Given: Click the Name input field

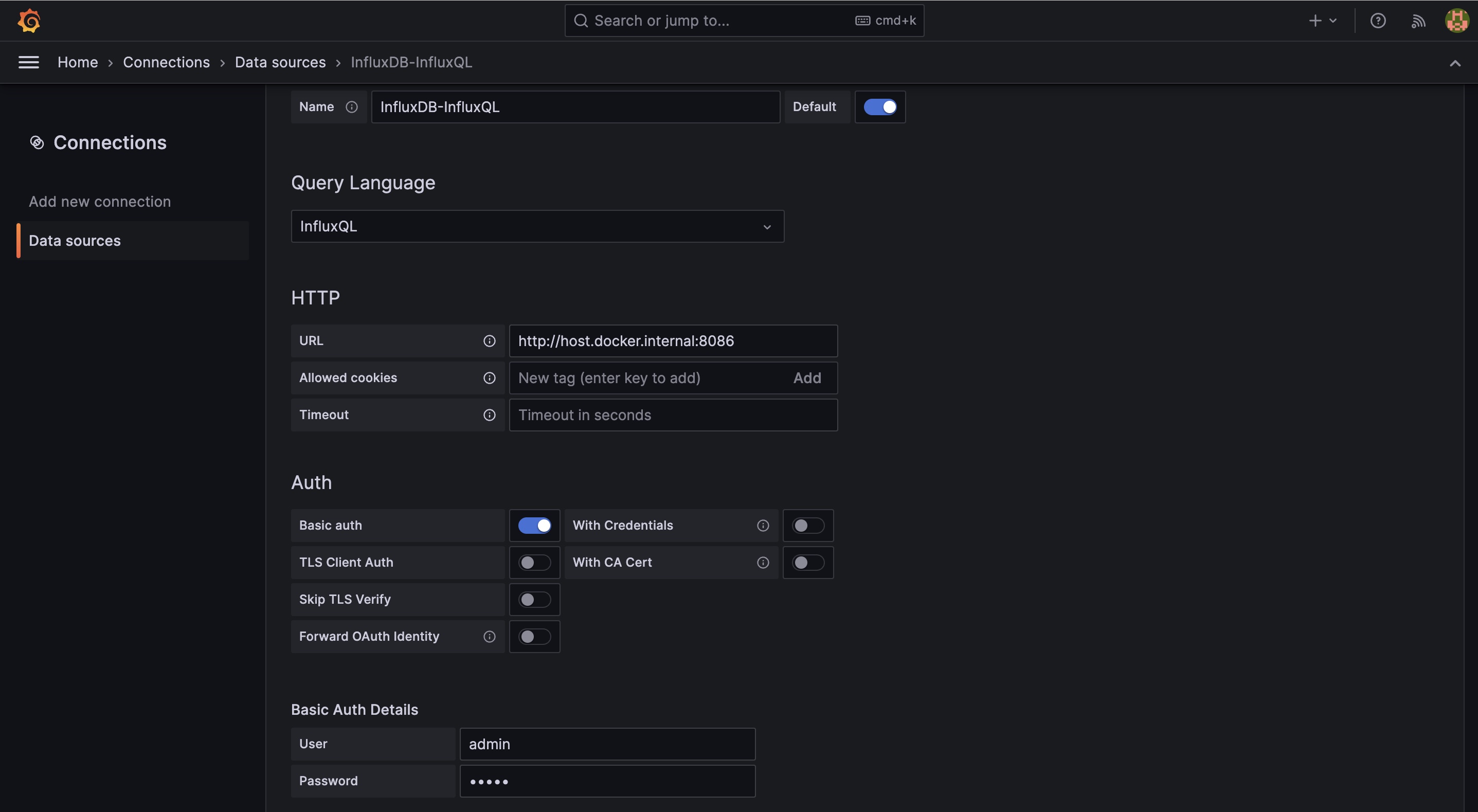Looking at the screenshot, I should tap(575, 107).
